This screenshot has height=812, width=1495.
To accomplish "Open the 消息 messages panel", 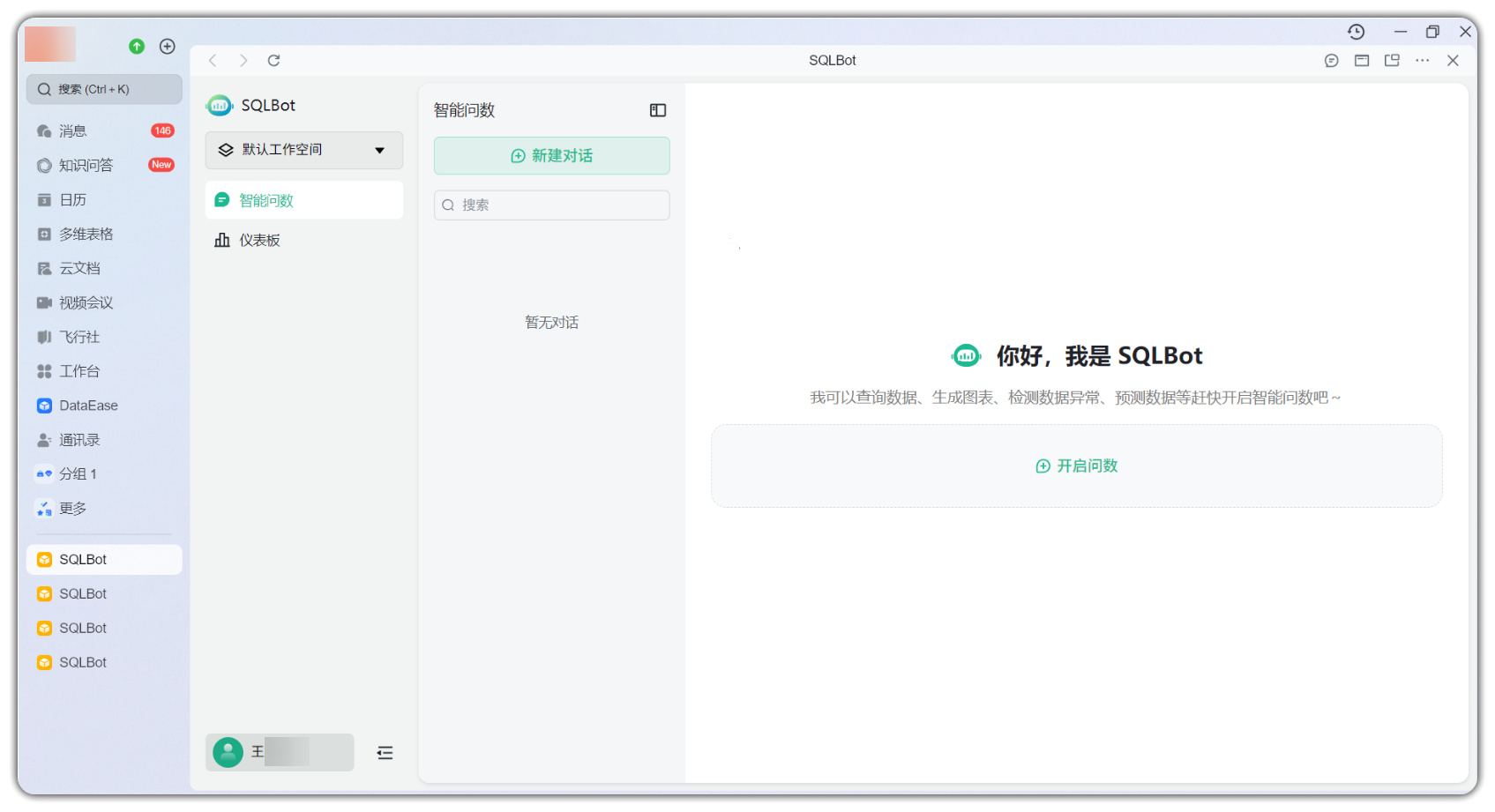I will click(x=73, y=130).
